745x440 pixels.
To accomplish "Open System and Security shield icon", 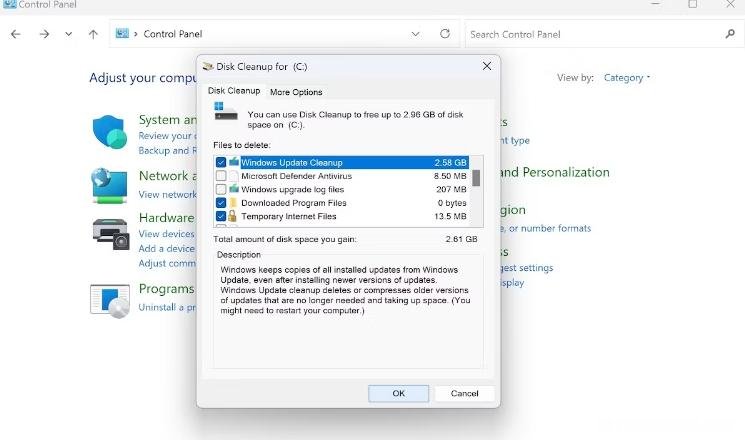I will [110, 132].
